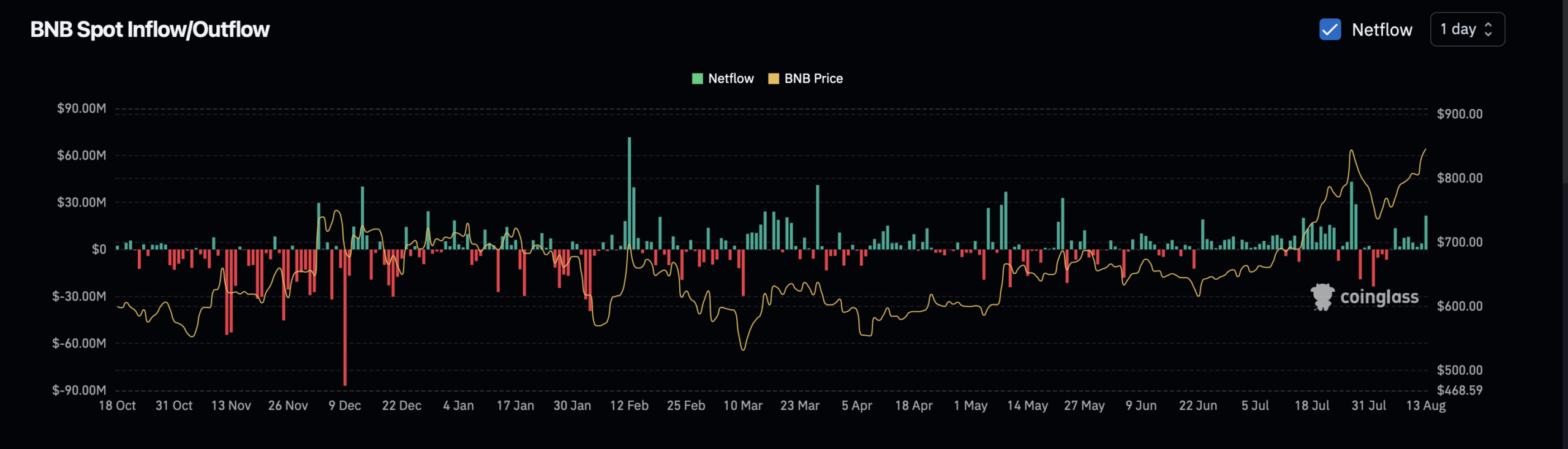Click the tallest green inflow bar at 12 Feb
This screenshot has width=1568, height=449.
coord(629,193)
